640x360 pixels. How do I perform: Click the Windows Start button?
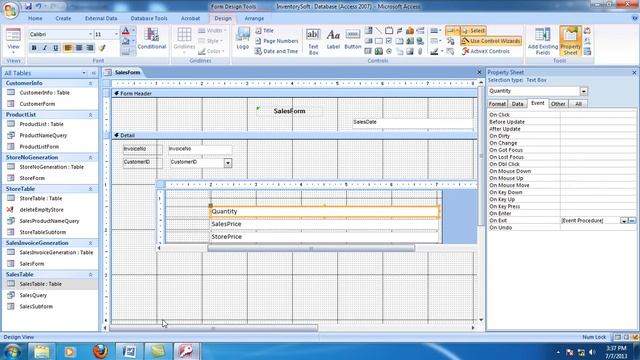12,351
